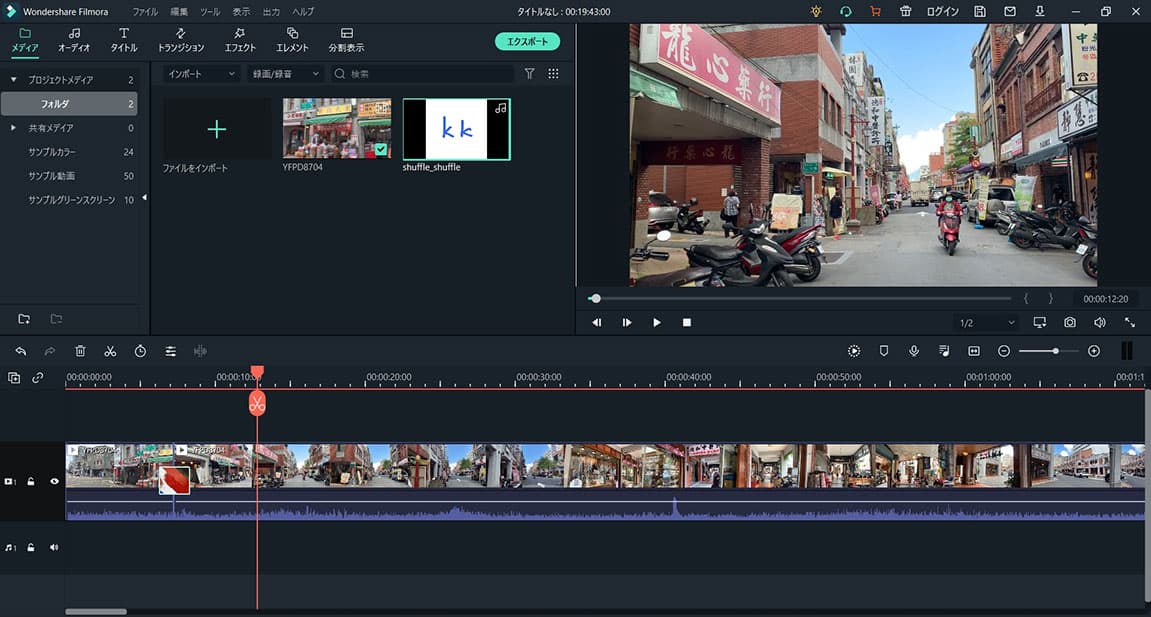Click the timeline zoom slider handle
This screenshot has height=617, width=1151.
click(1055, 351)
